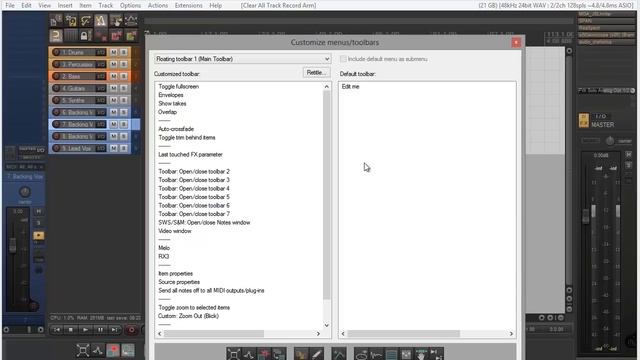Open the Extensions menu
Screen dimensions: 640x360
click(x=188, y=5)
